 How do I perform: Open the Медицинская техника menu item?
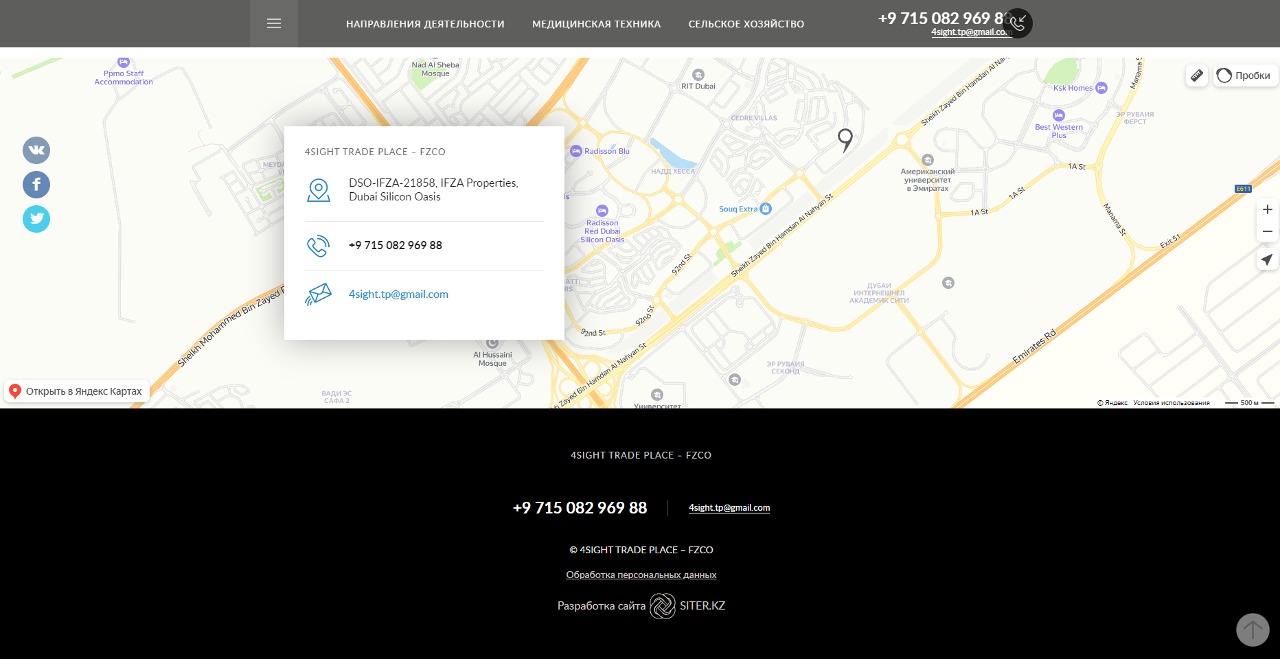pos(596,24)
